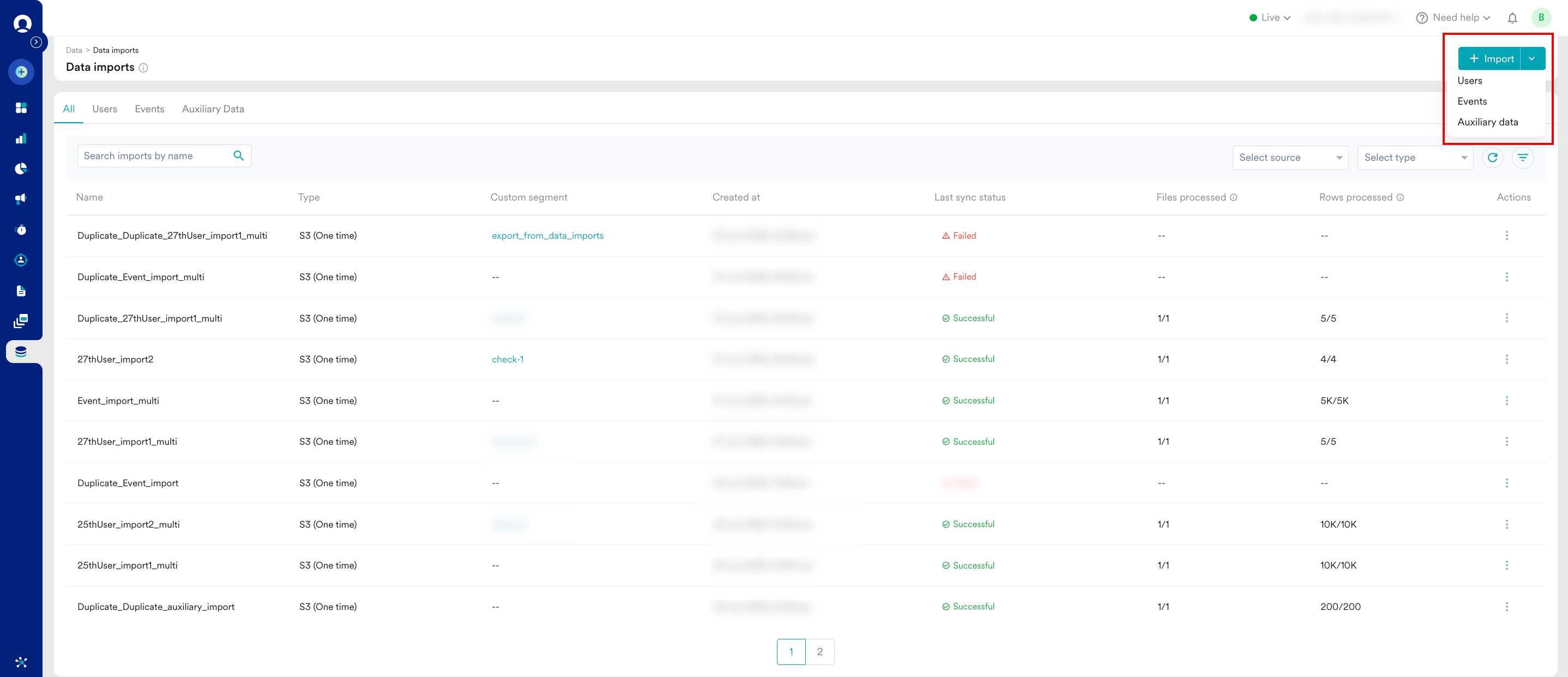The image size is (1568, 677).
Task: Open the dashboard grid icon in sidebar
Action: pos(21,108)
